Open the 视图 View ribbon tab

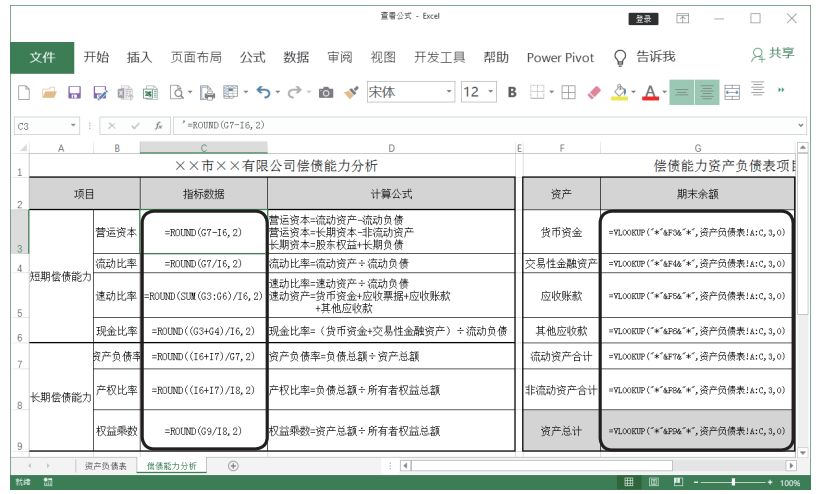[x=383, y=57]
